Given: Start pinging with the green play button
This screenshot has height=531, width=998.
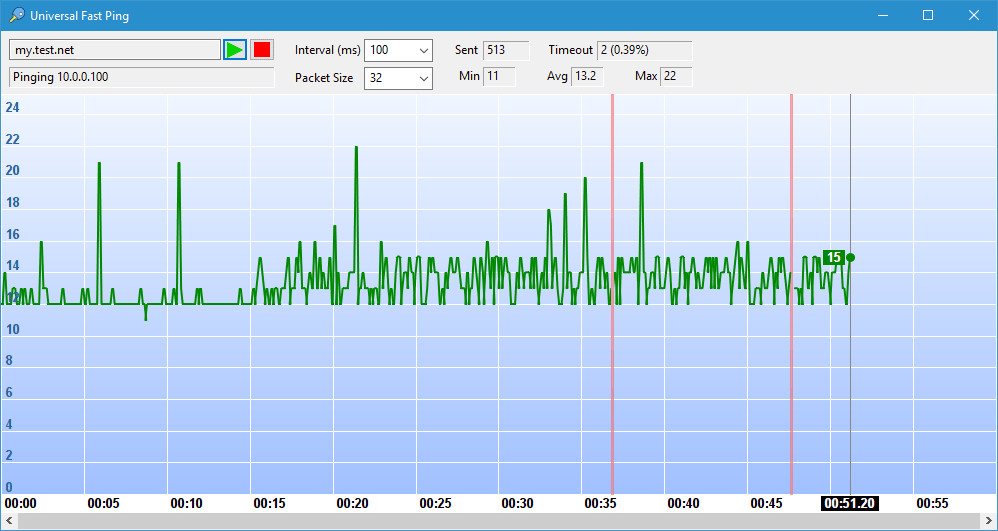Looking at the screenshot, I should 235,50.
